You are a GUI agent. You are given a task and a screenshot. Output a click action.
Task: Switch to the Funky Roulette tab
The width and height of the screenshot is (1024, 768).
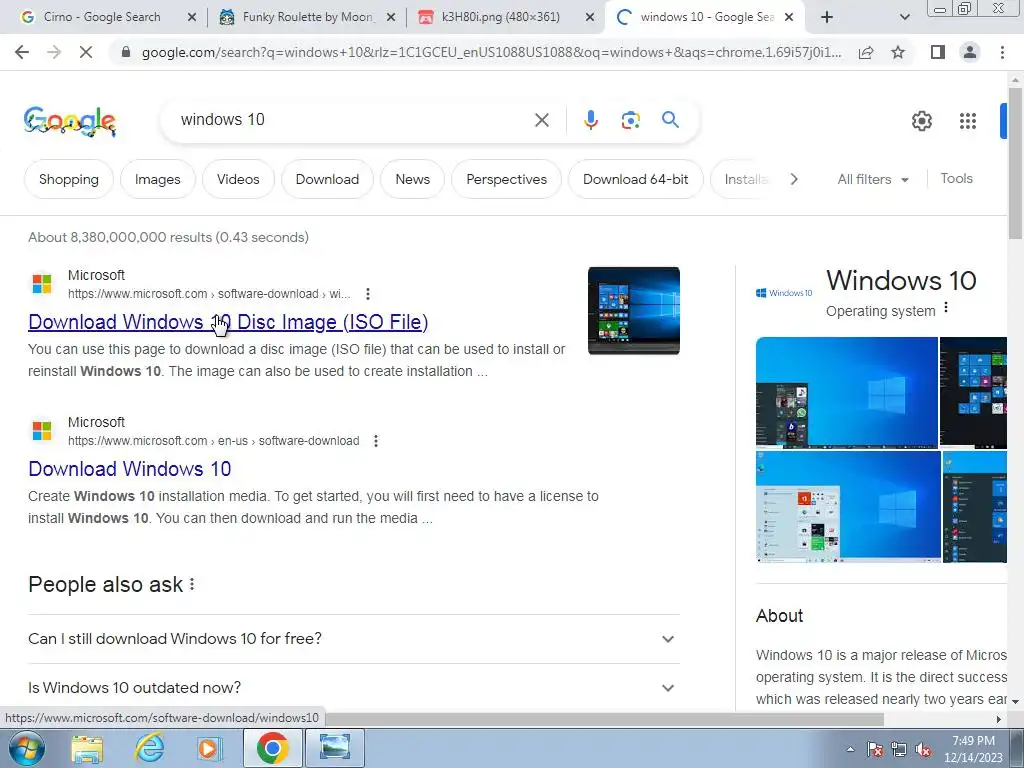coord(308,17)
